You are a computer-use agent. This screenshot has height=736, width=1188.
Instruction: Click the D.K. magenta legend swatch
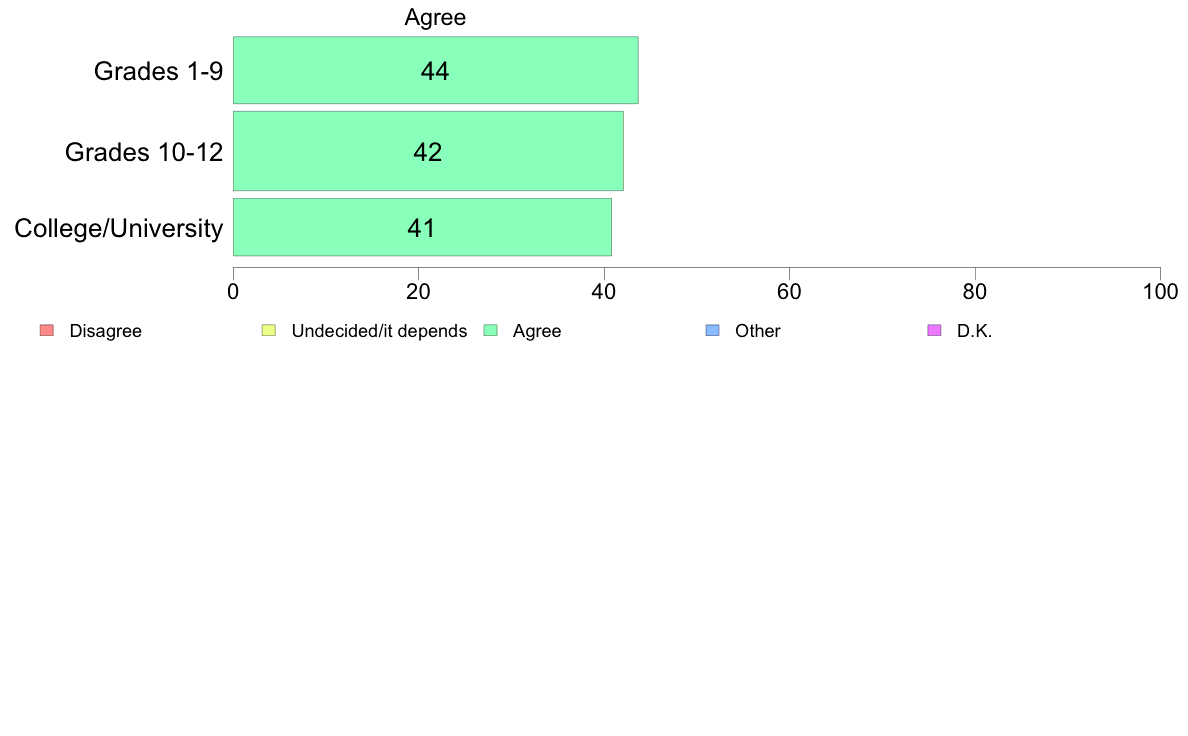click(934, 330)
